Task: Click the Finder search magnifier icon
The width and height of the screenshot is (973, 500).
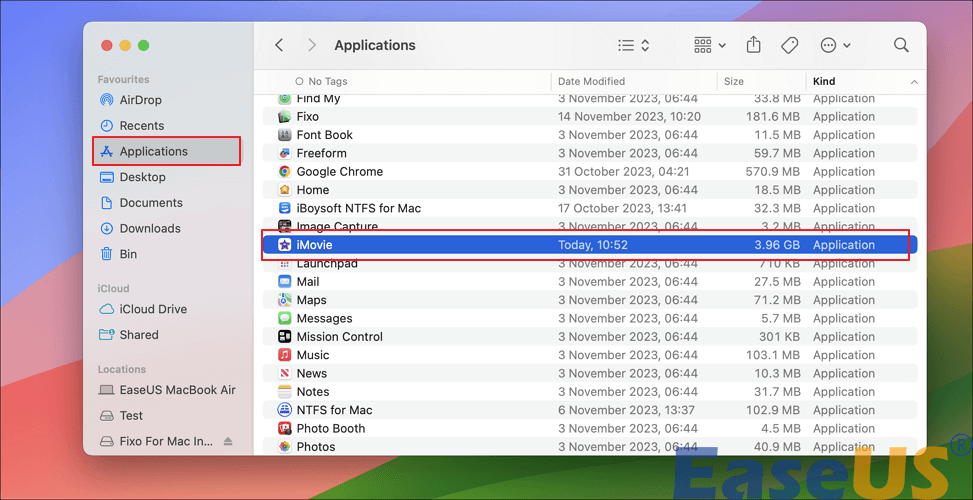Action: point(901,45)
